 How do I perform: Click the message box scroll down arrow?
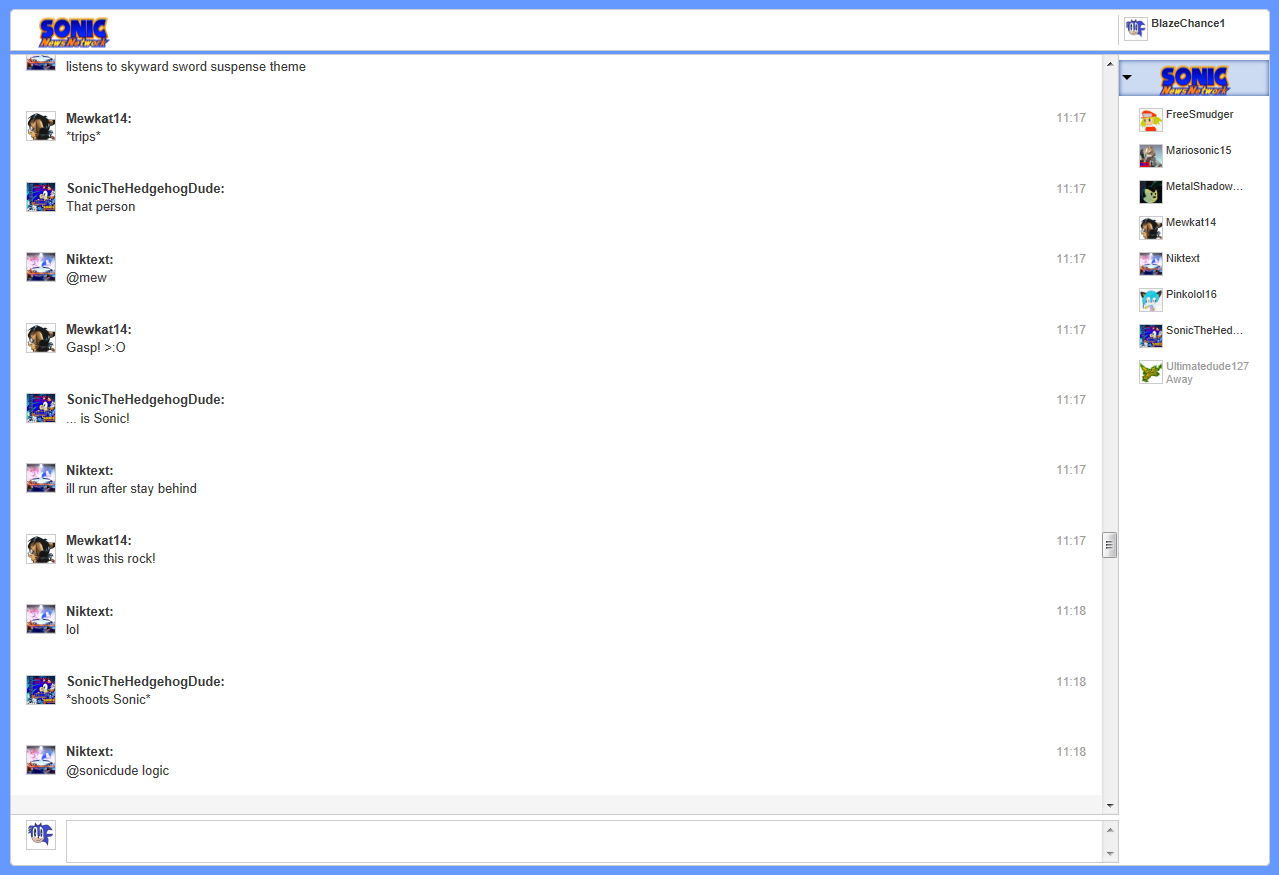[x=1108, y=853]
